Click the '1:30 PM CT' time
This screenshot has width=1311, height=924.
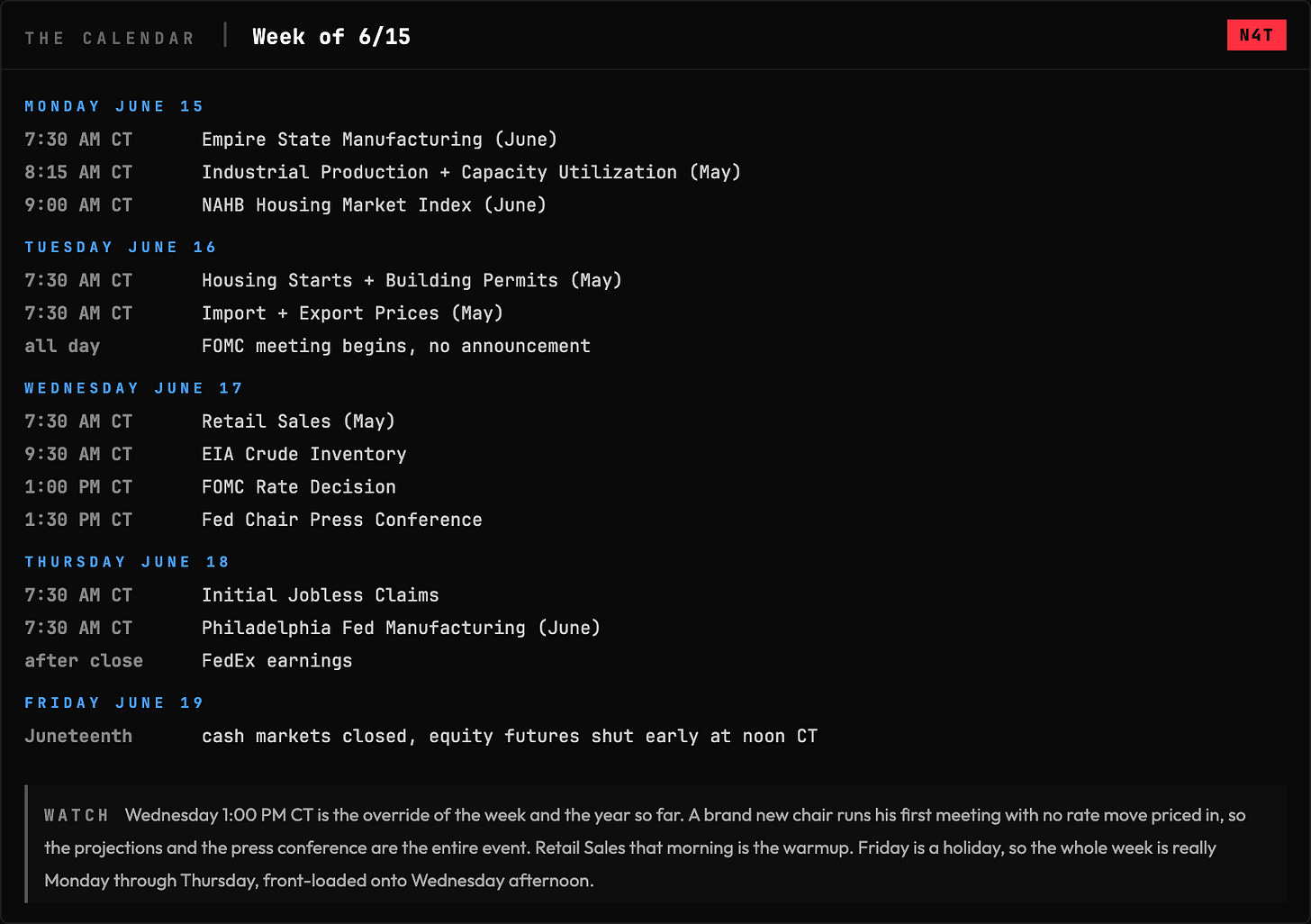[78, 520]
